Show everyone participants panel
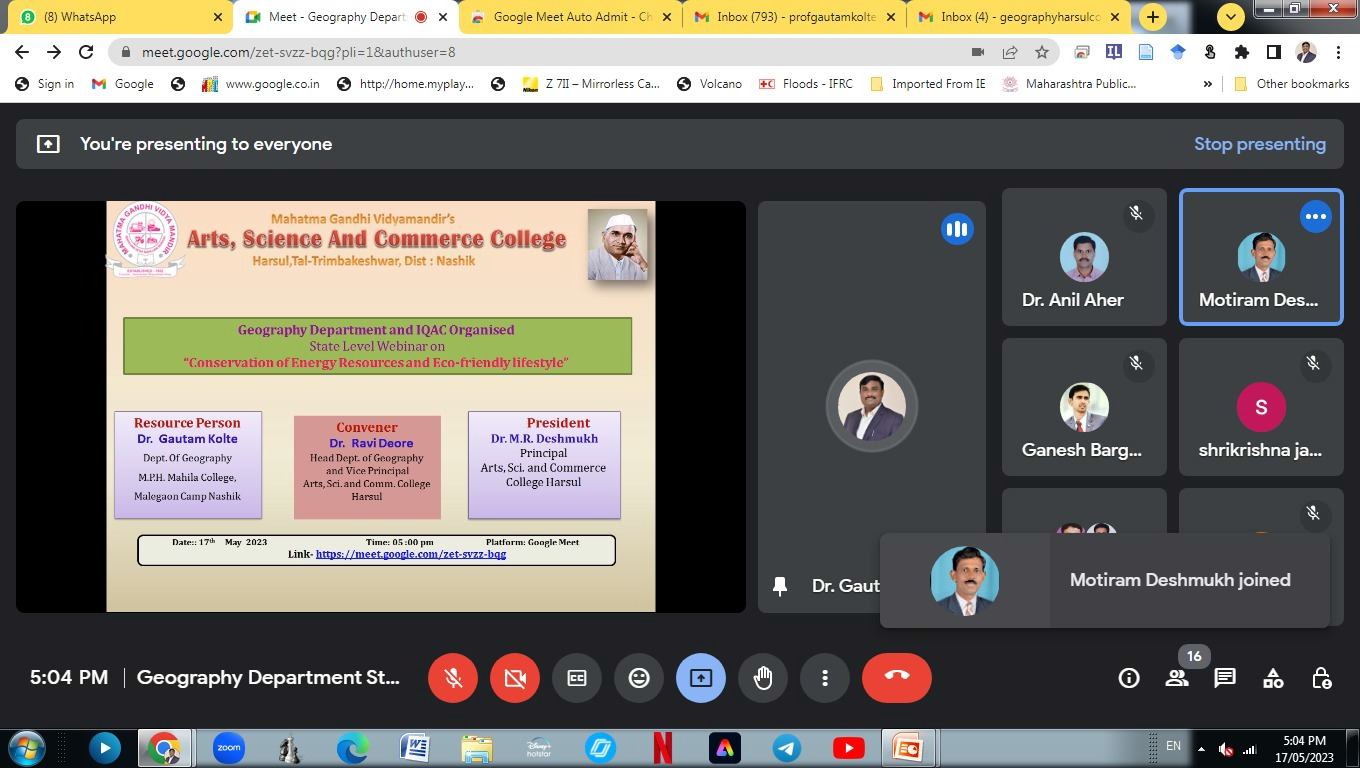 coord(1177,678)
